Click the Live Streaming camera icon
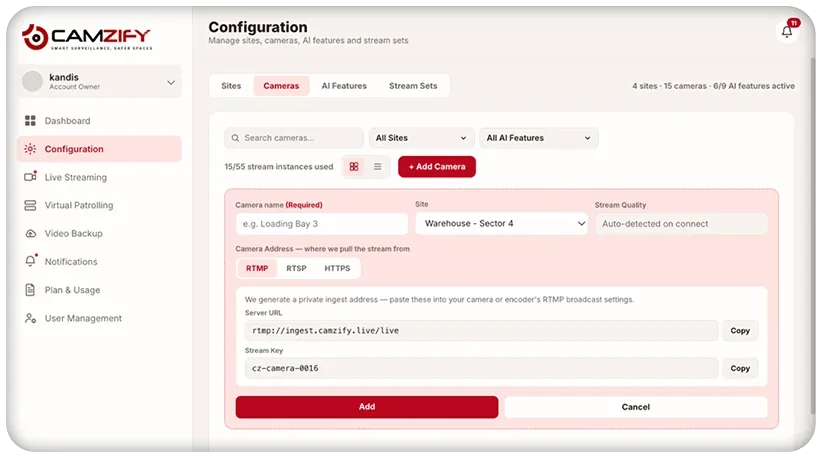821x462 pixels. (30, 177)
